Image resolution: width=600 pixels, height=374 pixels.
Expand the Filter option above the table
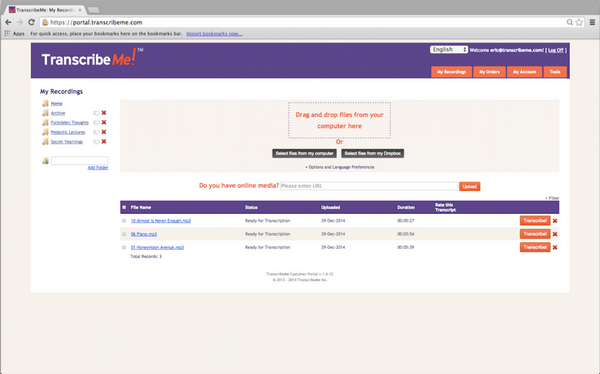click(x=552, y=198)
